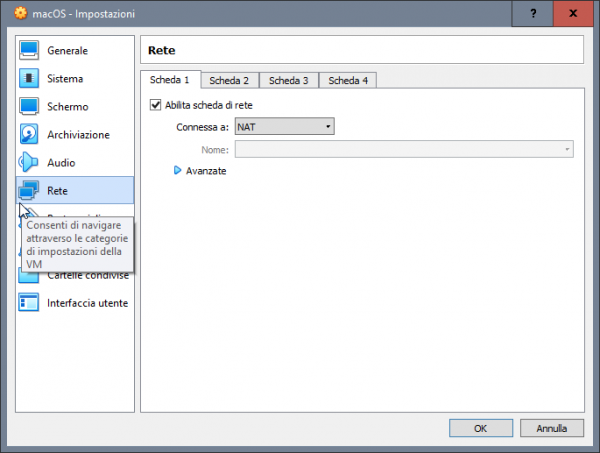Image resolution: width=600 pixels, height=453 pixels.
Task: Open the Nome combo box
Action: coord(404,149)
